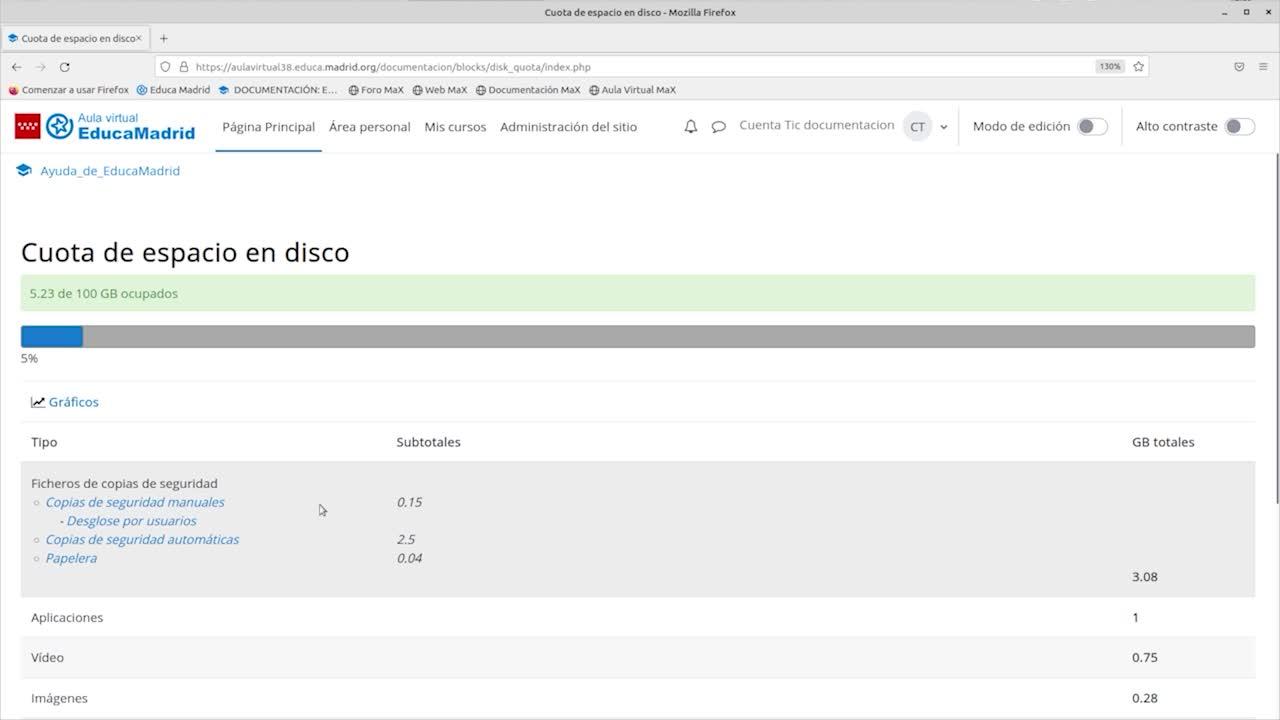Click the 0.28 GB value for Imágenes
1280x720 pixels.
coord(1145,698)
